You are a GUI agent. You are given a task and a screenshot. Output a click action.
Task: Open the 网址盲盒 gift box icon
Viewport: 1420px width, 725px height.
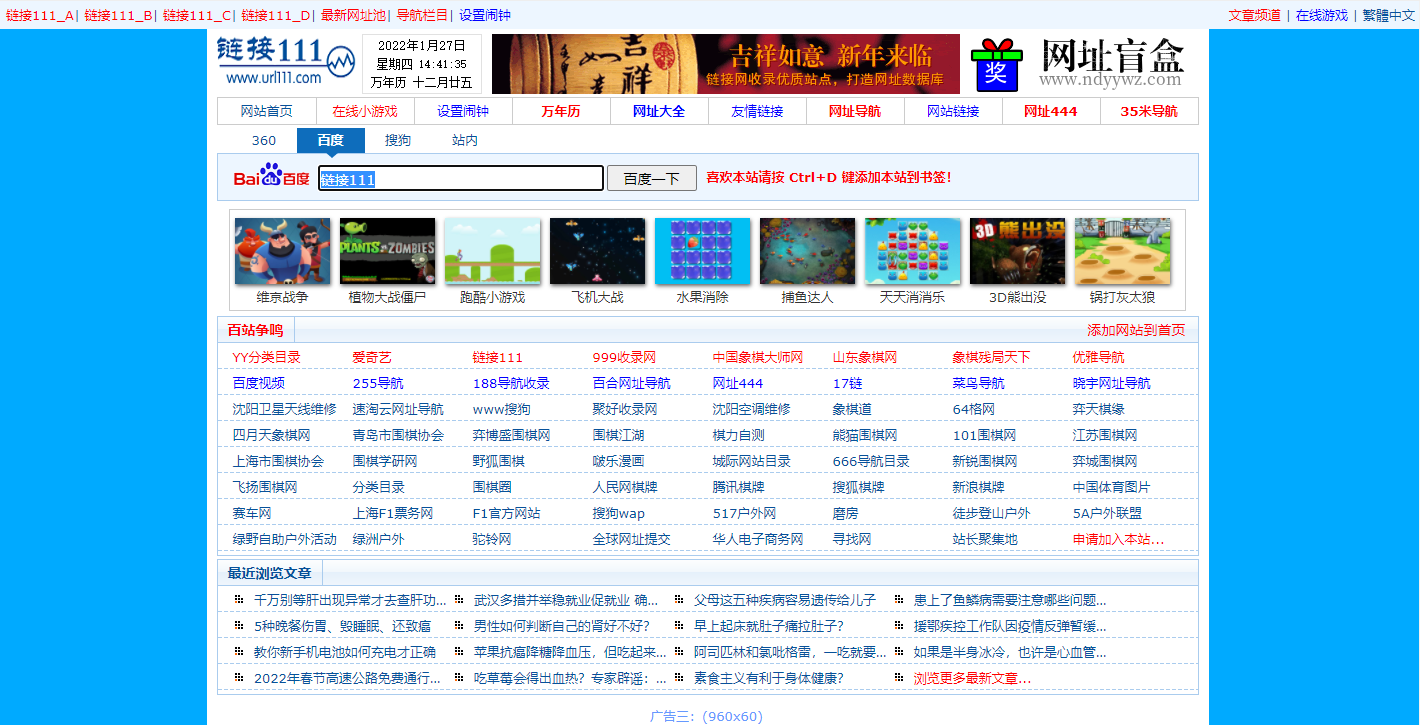[x=997, y=64]
